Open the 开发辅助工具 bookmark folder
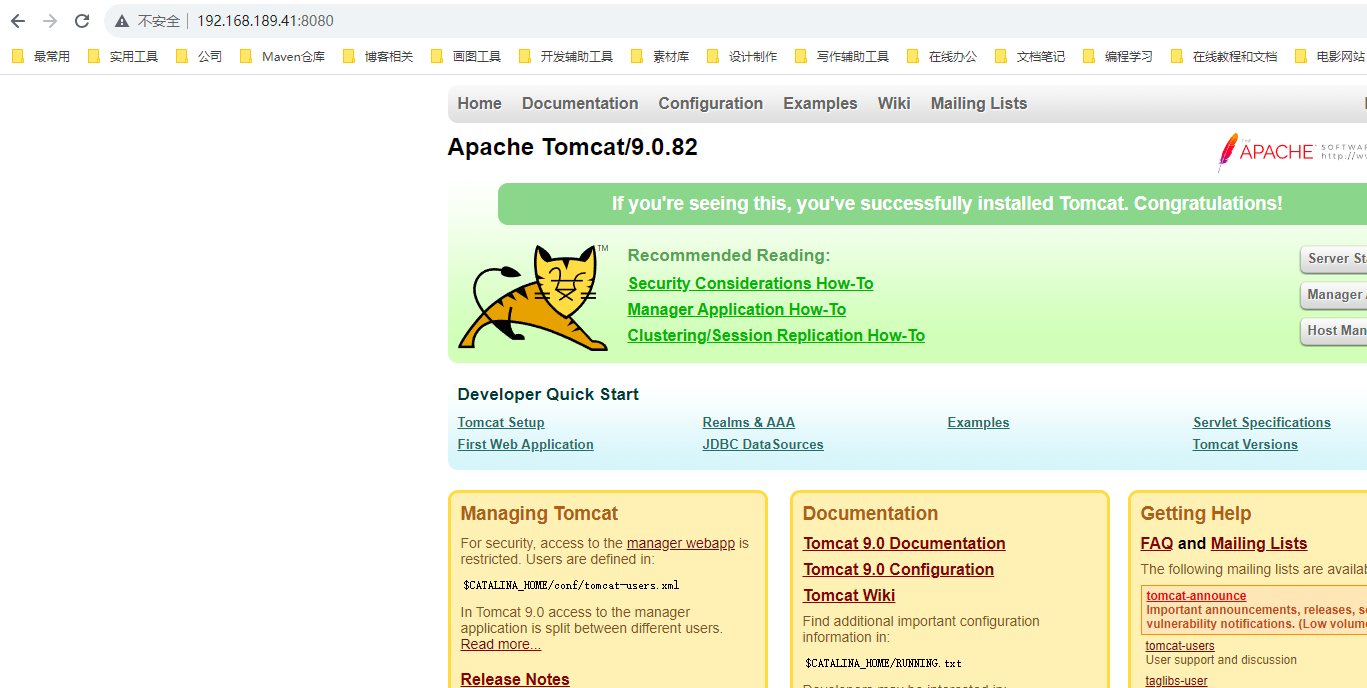The height and width of the screenshot is (688, 1367). [x=566, y=57]
